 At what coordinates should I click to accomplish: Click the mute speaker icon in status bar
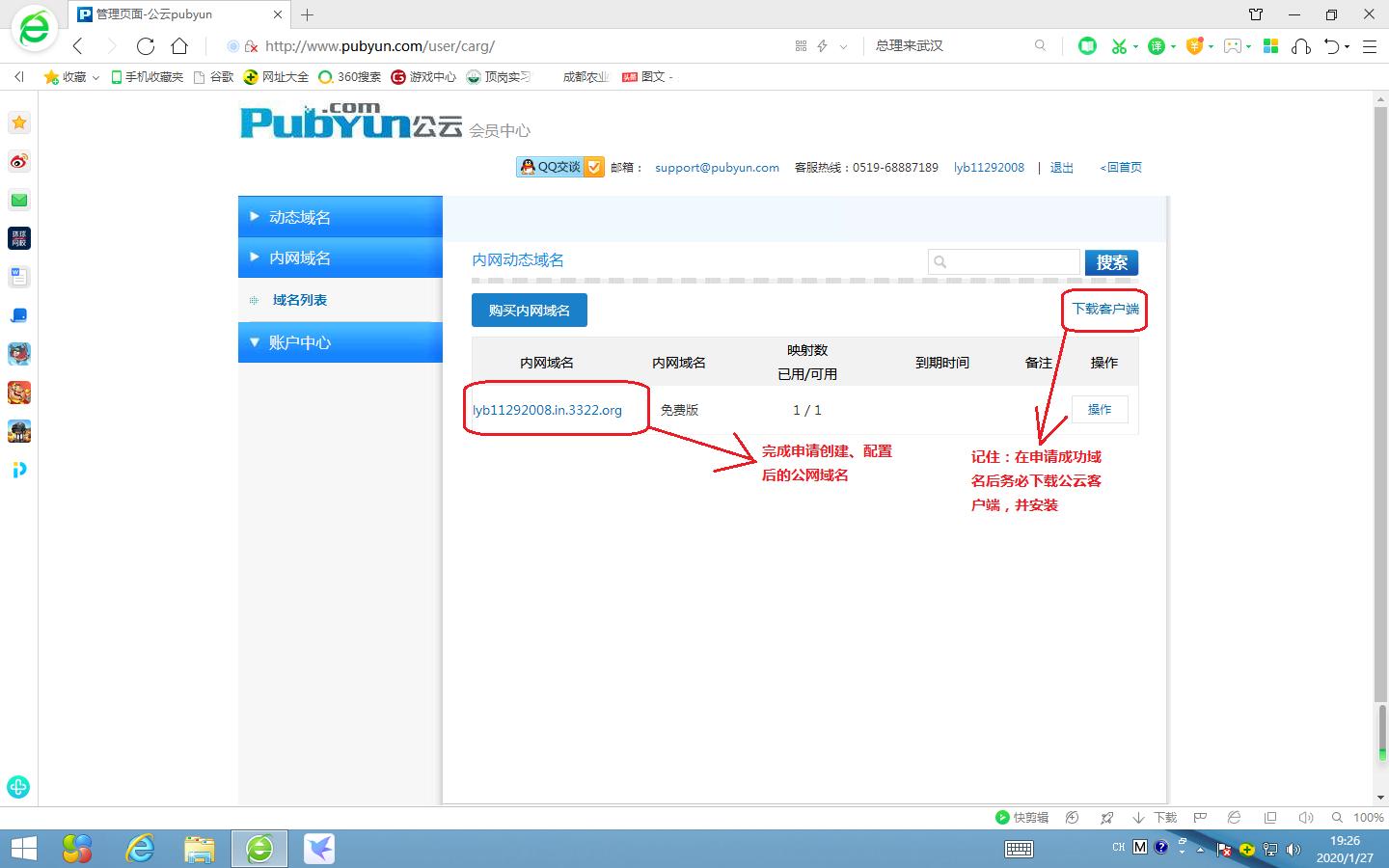1305,817
